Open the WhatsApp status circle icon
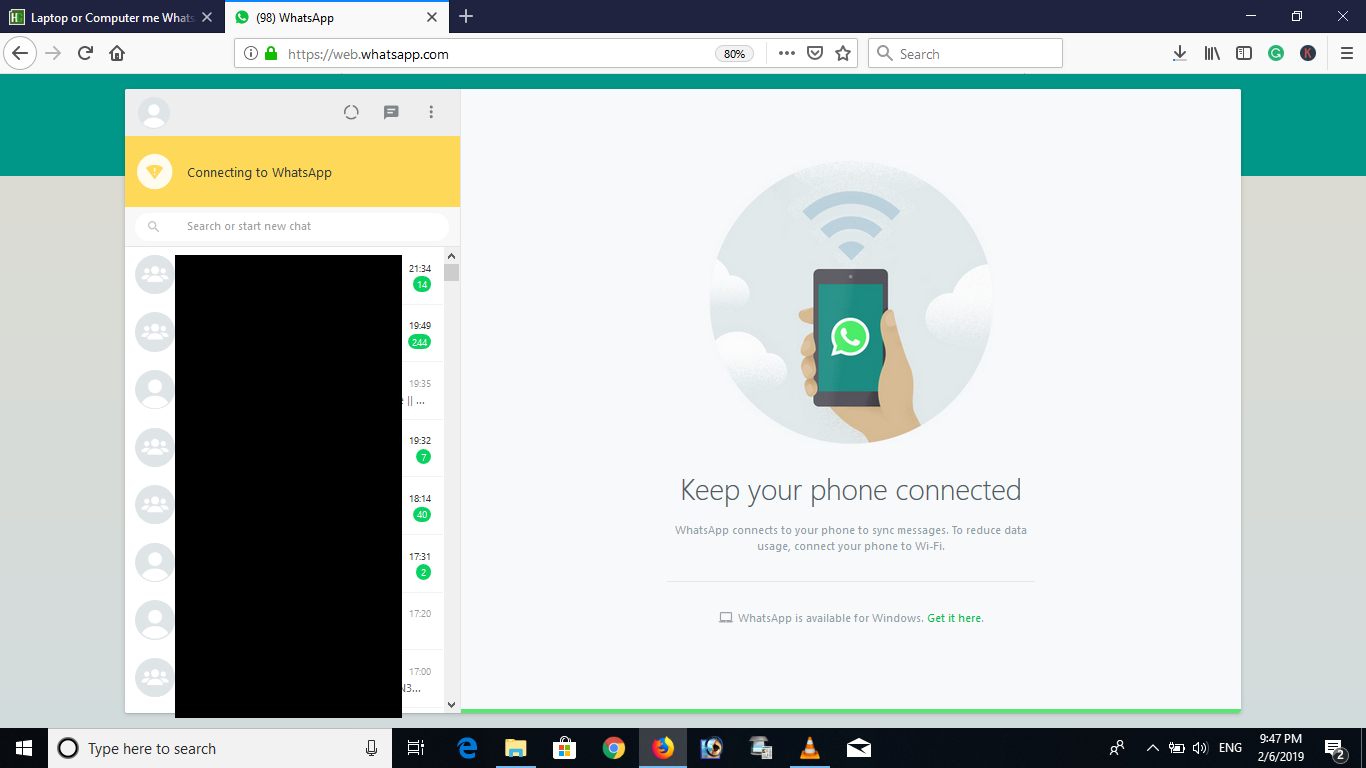The image size is (1366, 768). click(x=351, y=112)
